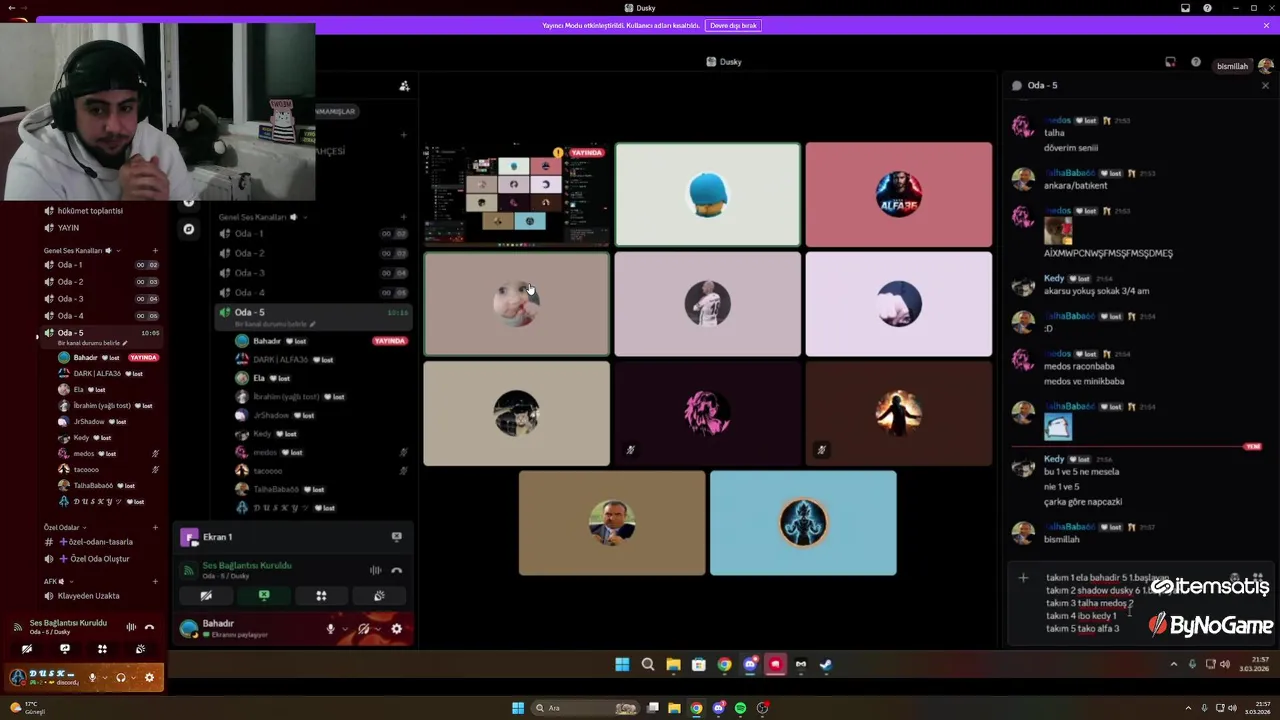
Task: Add channel plus next to Özel Odalar
Action: [x=155, y=527]
